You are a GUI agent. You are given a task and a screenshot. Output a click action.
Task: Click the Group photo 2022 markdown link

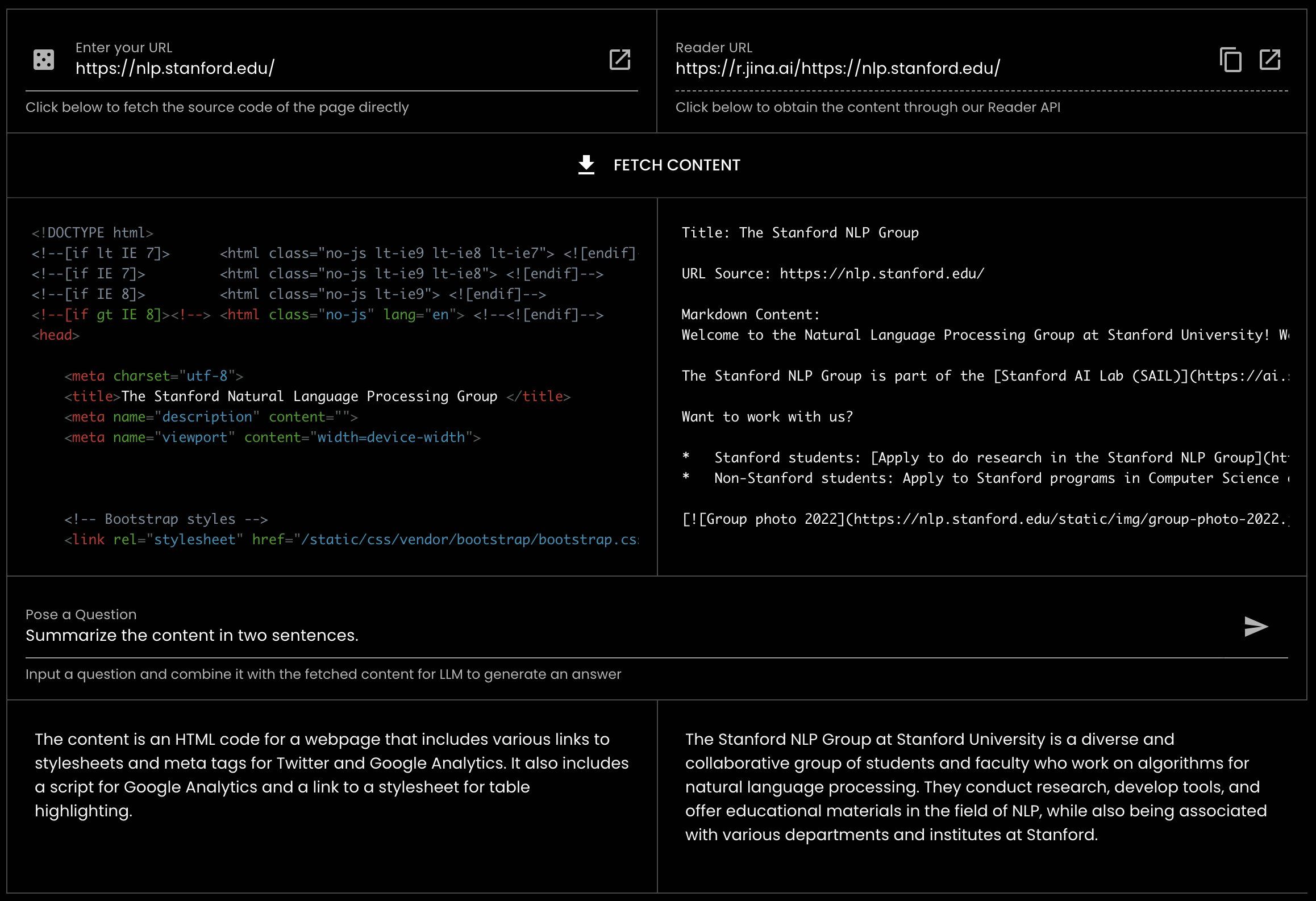[986, 519]
